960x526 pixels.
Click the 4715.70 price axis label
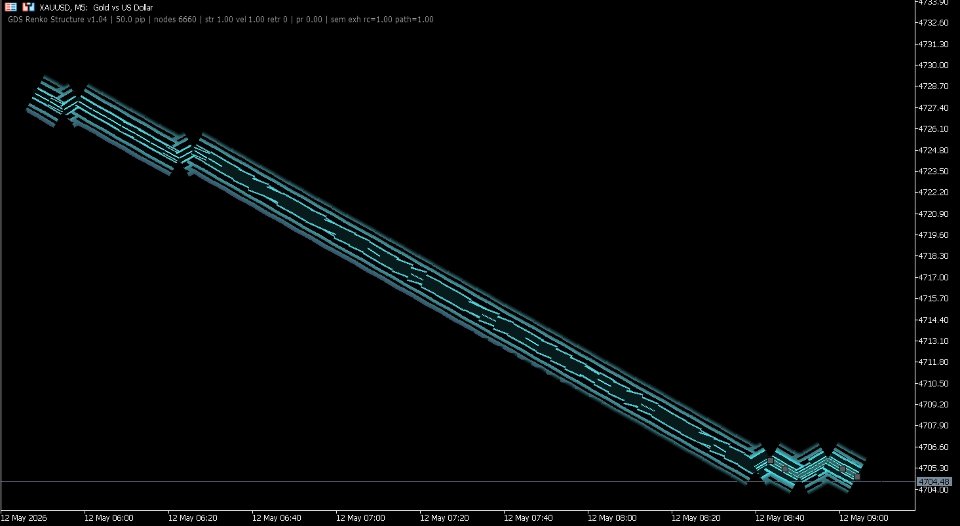point(934,298)
